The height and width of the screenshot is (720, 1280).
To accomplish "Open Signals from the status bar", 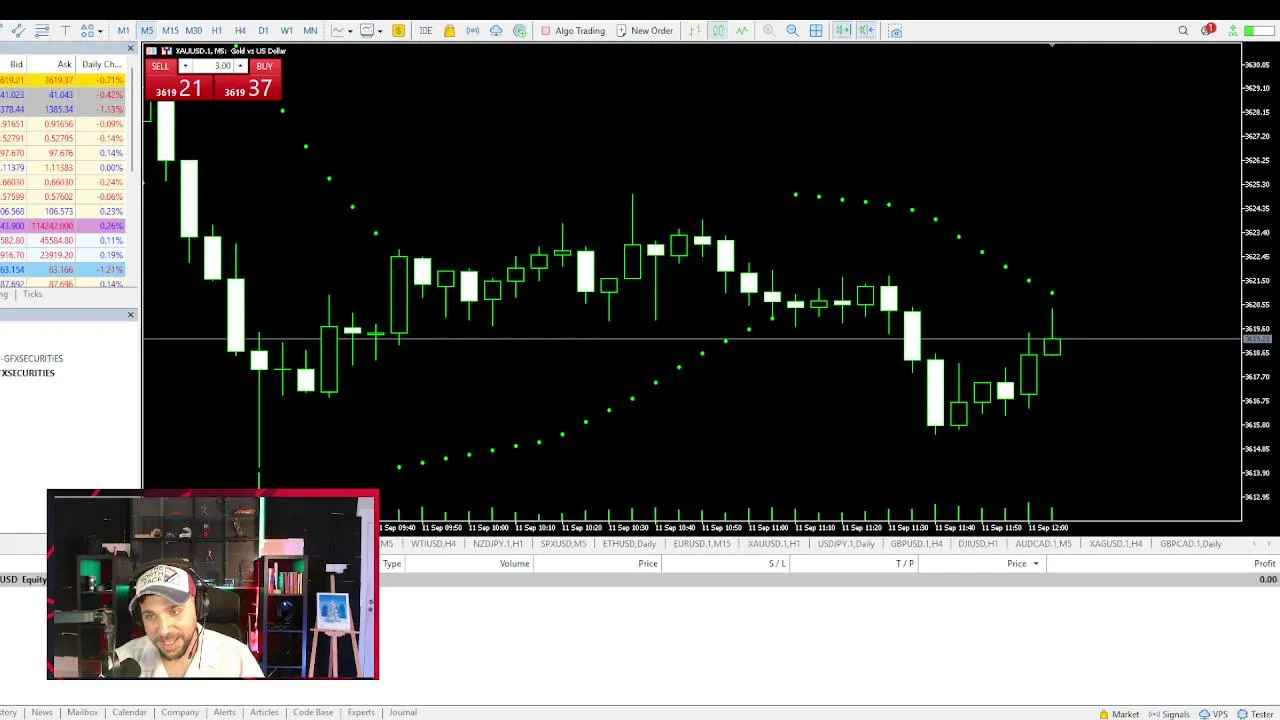I will [1169, 714].
